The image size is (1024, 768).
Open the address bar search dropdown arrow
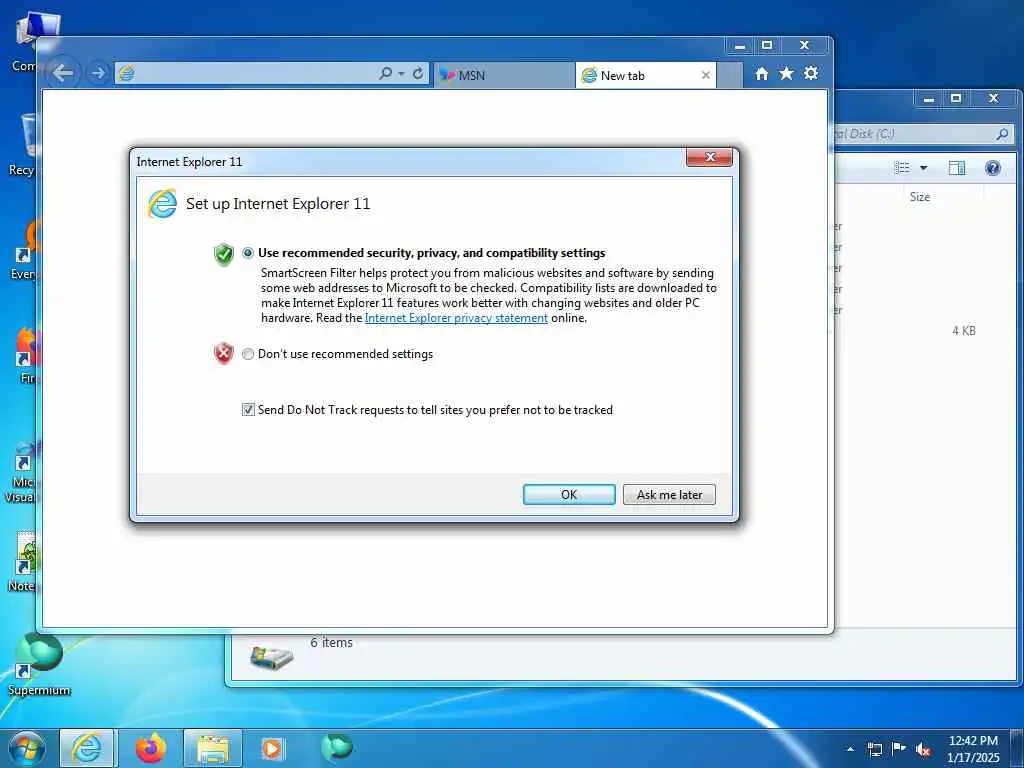click(x=401, y=74)
